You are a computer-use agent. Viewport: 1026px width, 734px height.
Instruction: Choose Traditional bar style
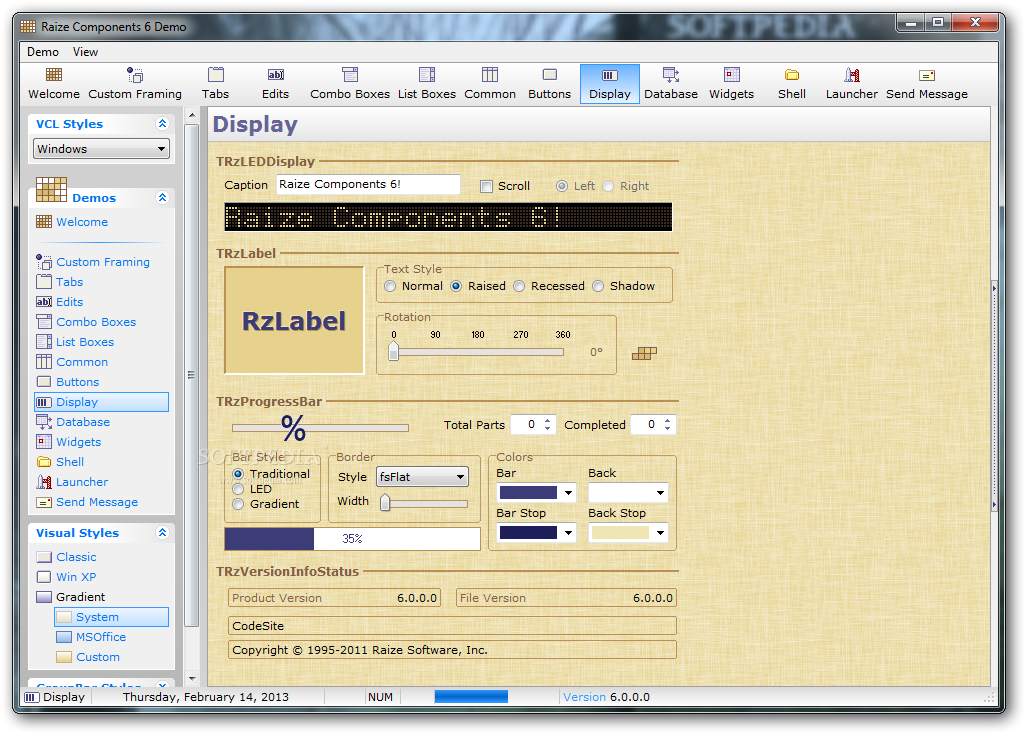238,474
